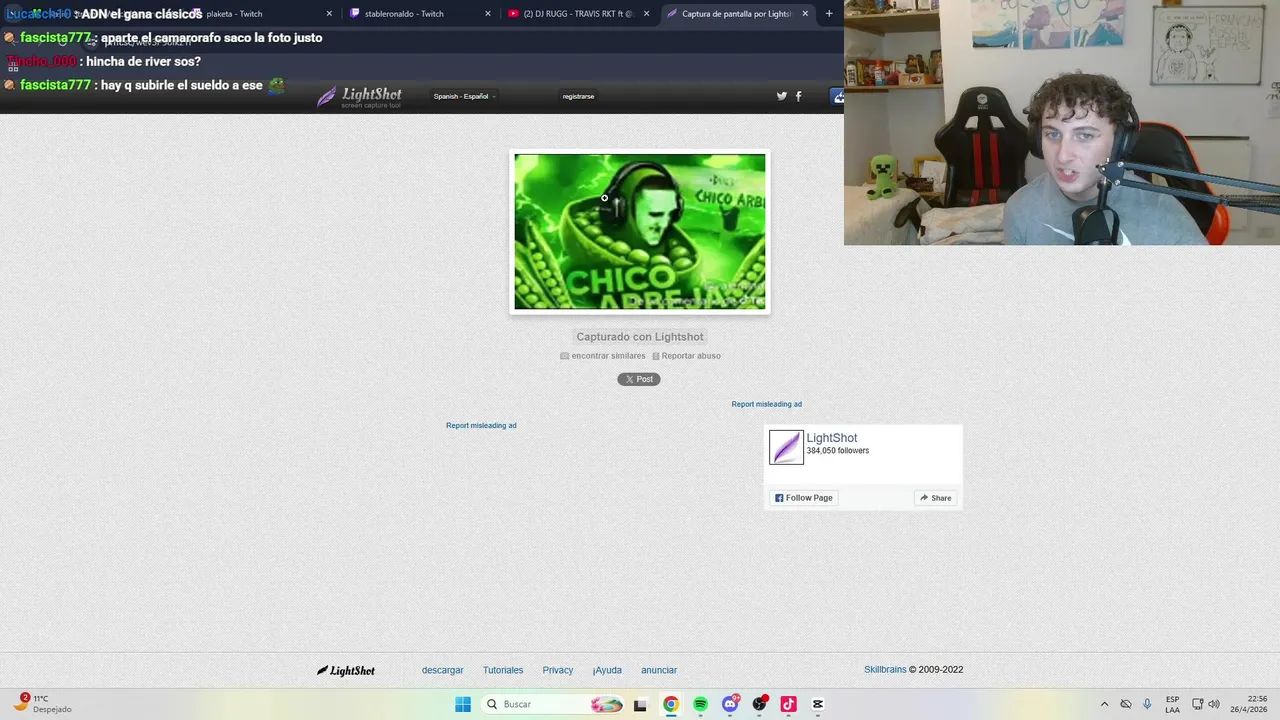Open a new browser tab

829,14
